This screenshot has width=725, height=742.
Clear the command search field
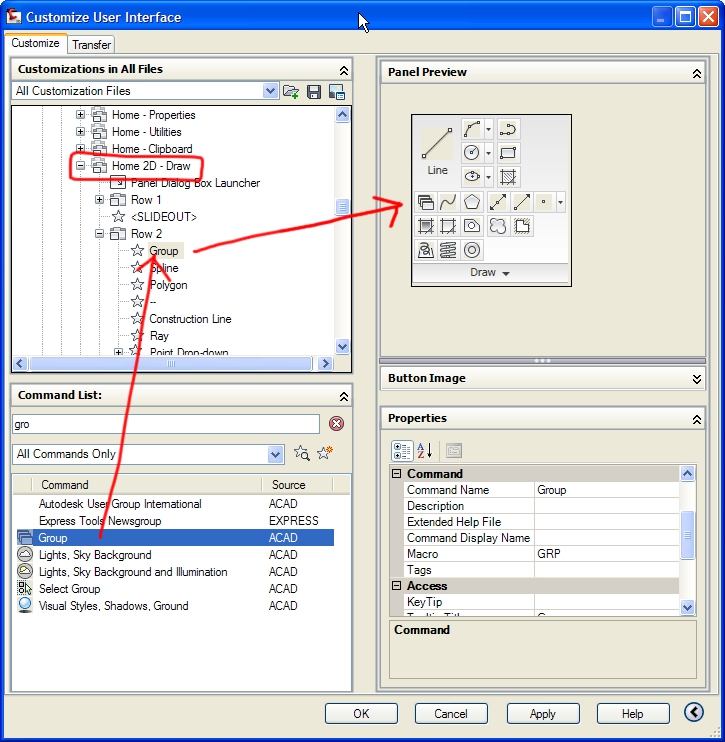click(x=336, y=424)
